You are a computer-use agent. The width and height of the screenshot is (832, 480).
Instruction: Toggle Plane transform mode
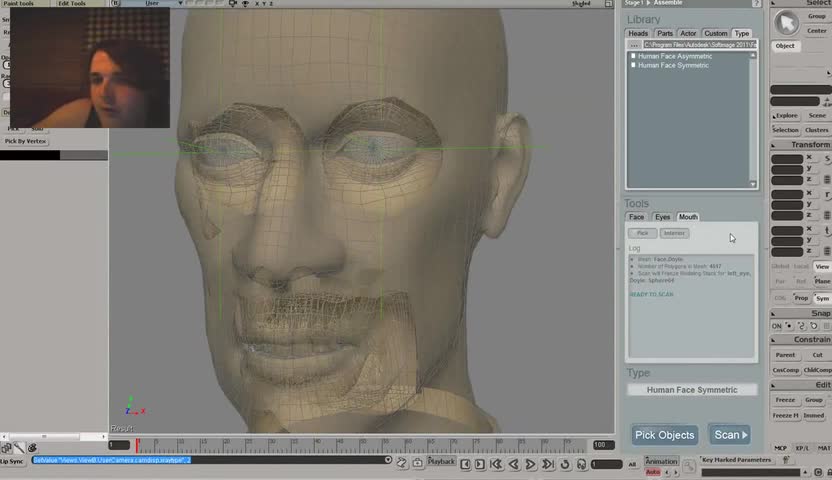pyautogui.click(x=822, y=281)
